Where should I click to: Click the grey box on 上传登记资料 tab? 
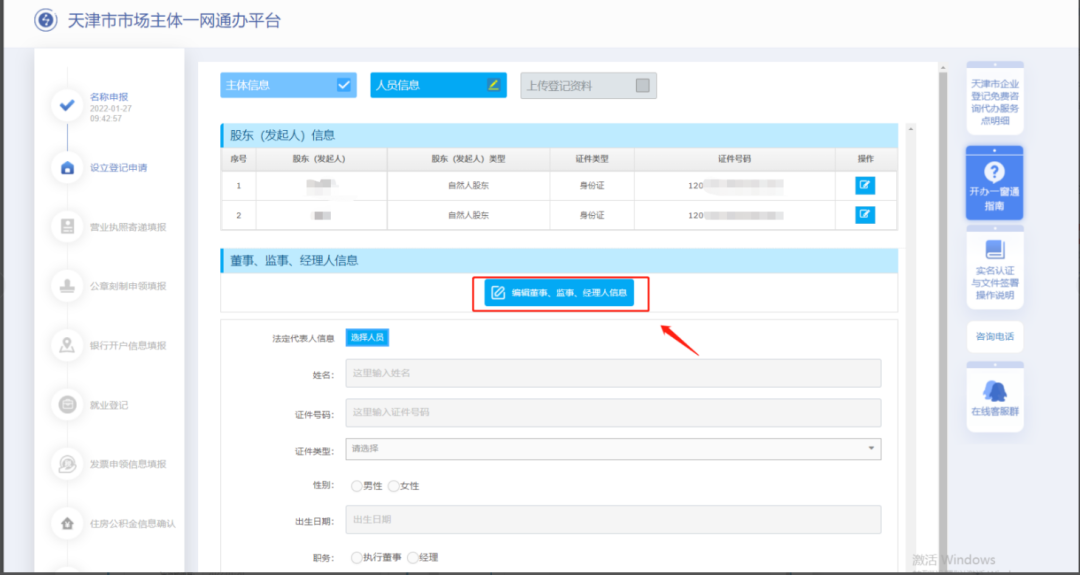(x=643, y=85)
